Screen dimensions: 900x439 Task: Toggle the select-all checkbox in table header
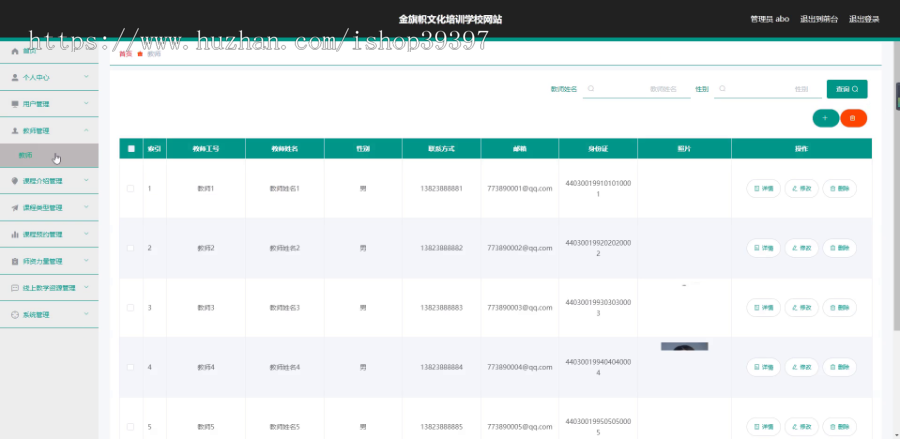tap(131, 149)
